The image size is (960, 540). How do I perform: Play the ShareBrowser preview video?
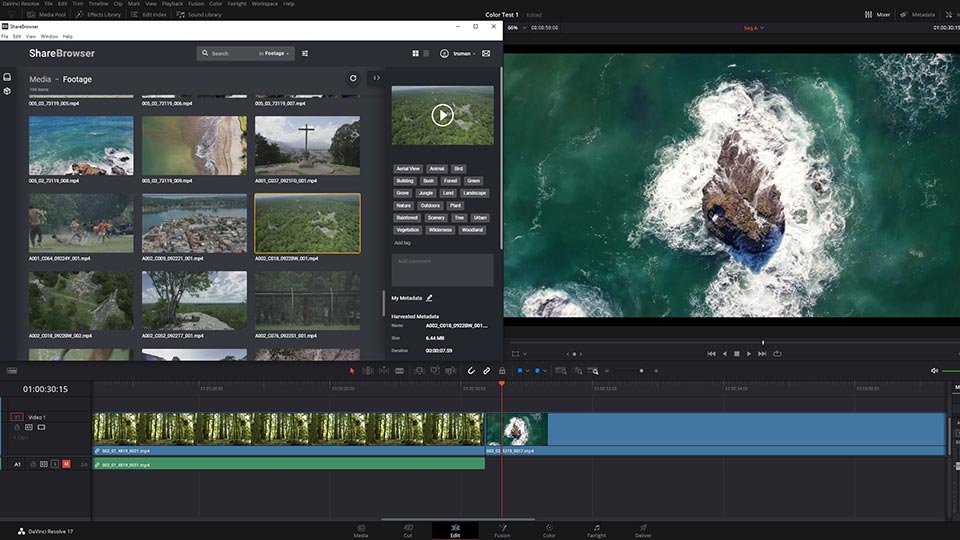coord(442,115)
